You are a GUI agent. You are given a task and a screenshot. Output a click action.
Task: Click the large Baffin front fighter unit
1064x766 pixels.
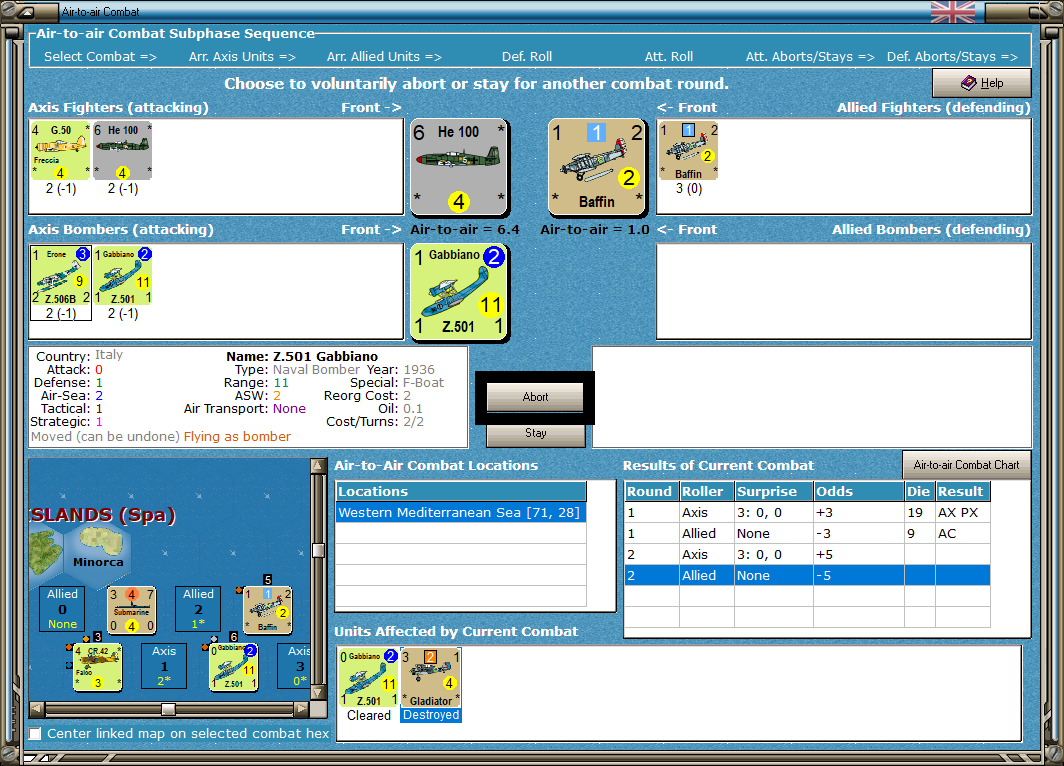(x=596, y=168)
